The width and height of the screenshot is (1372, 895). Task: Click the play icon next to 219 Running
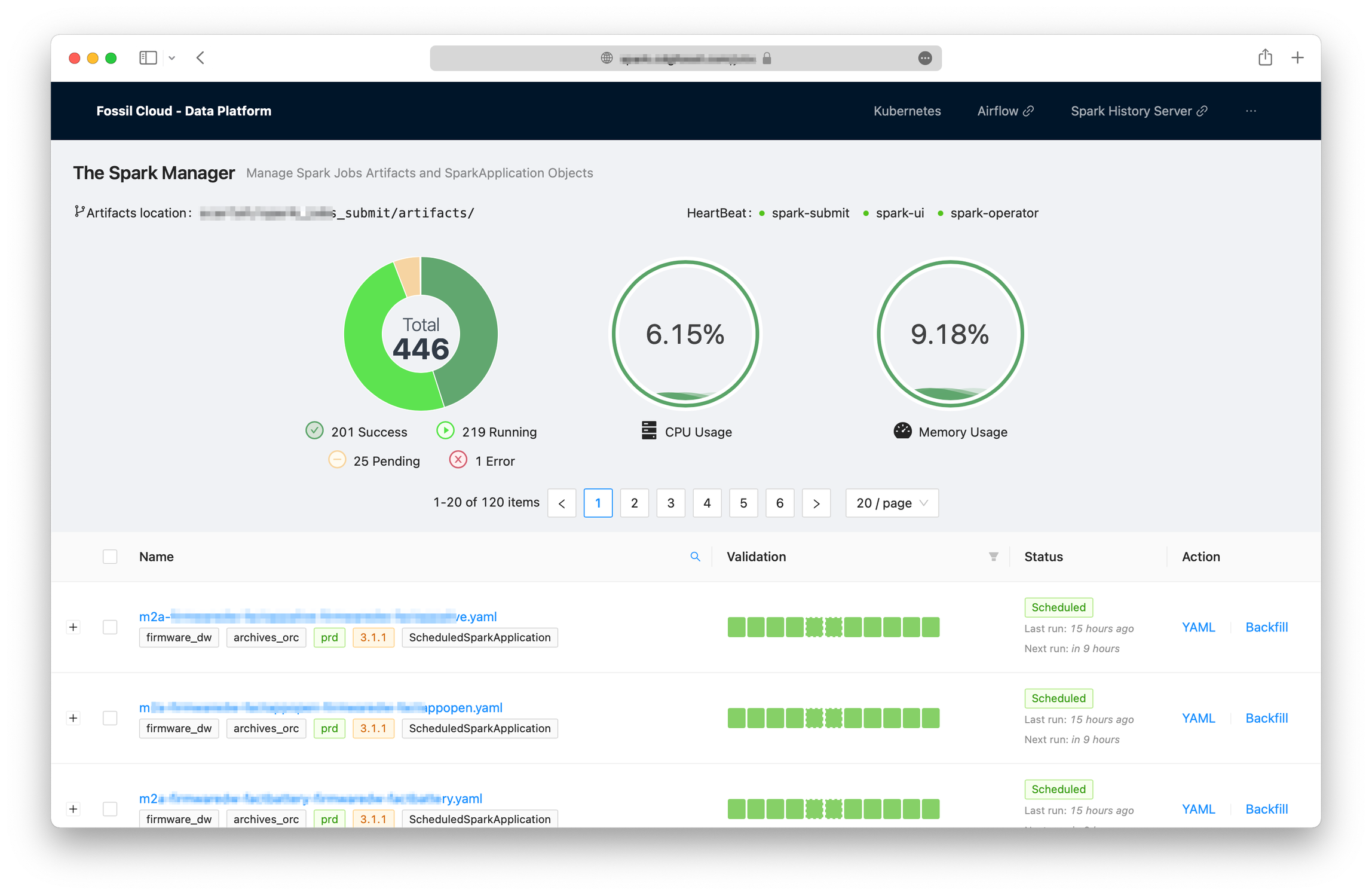click(445, 430)
